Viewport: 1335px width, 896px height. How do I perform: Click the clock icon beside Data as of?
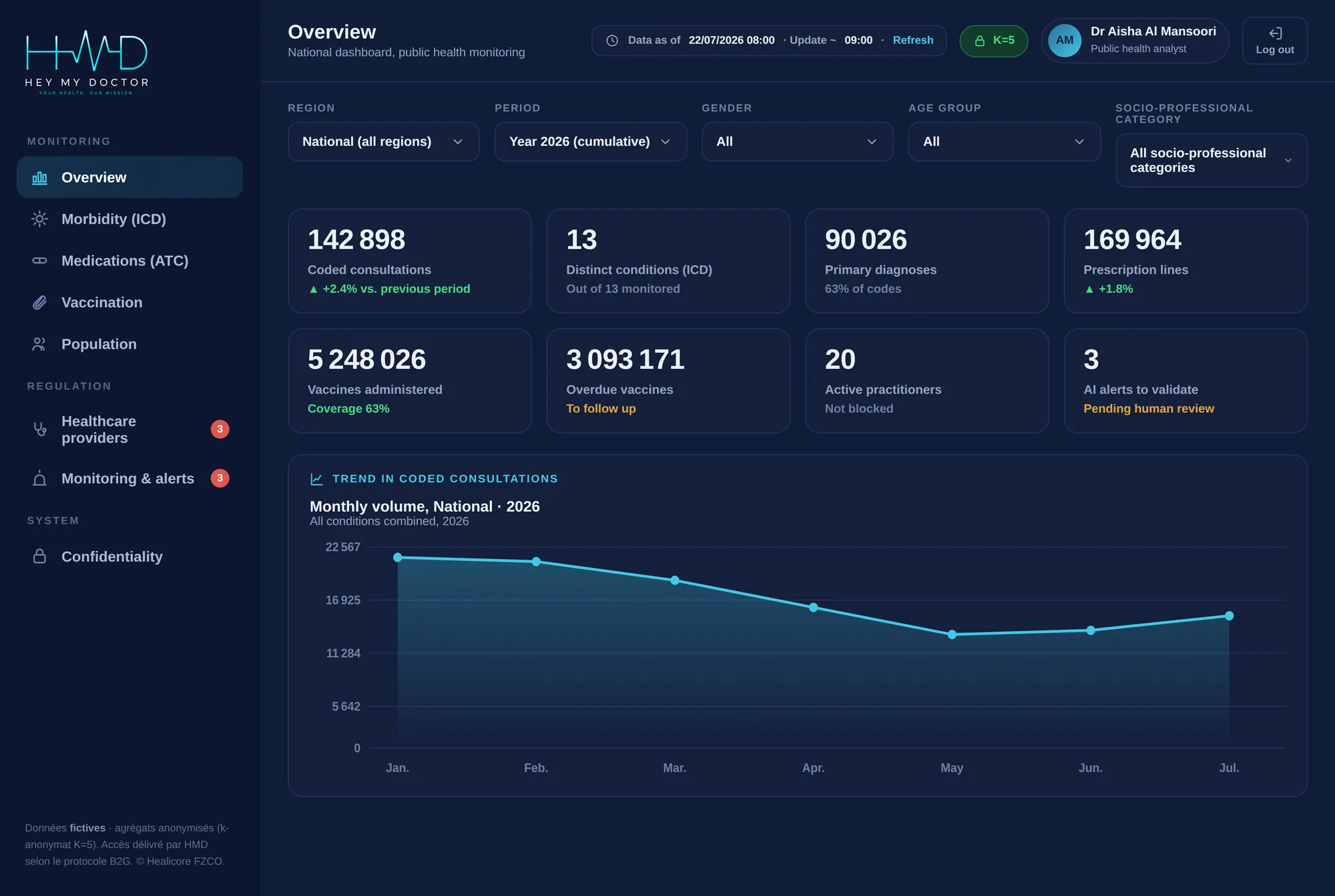click(612, 41)
